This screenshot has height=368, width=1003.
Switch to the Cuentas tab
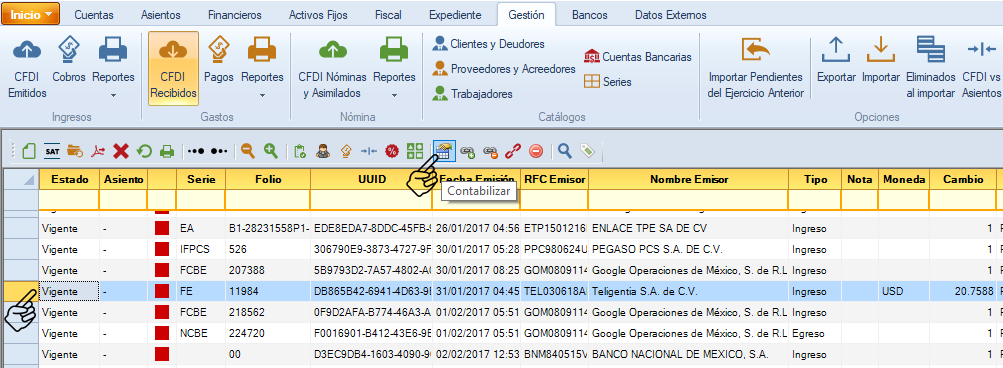pyautogui.click(x=94, y=15)
